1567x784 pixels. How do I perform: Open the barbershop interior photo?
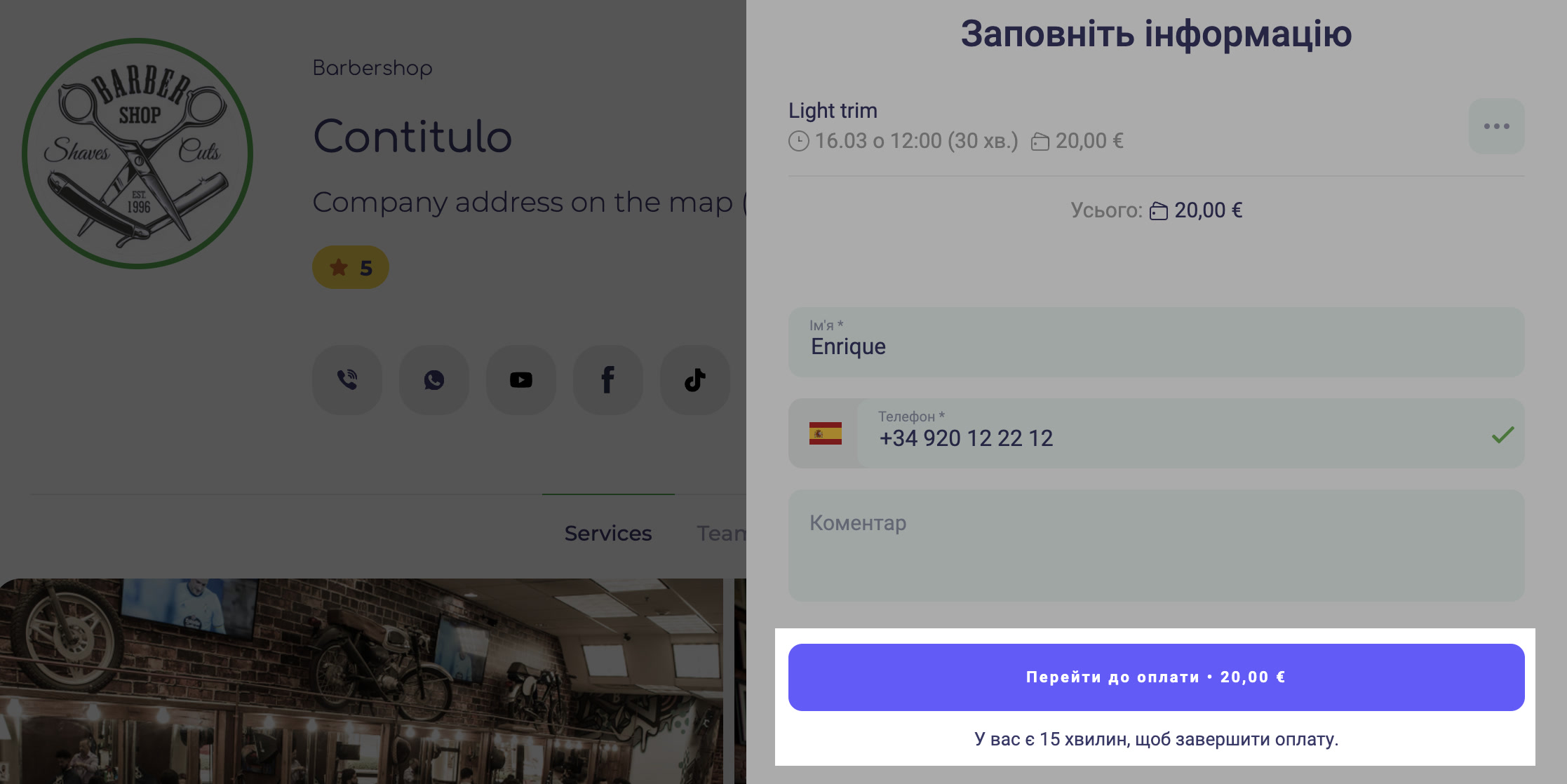(x=361, y=681)
